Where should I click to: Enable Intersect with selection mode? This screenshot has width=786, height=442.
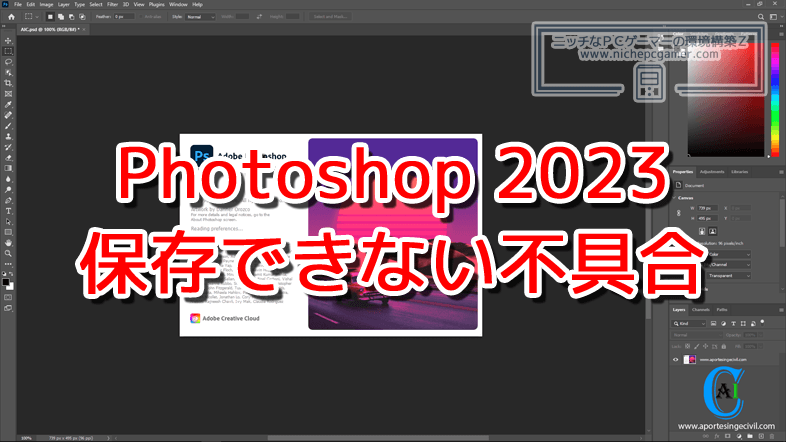[x=83, y=17]
